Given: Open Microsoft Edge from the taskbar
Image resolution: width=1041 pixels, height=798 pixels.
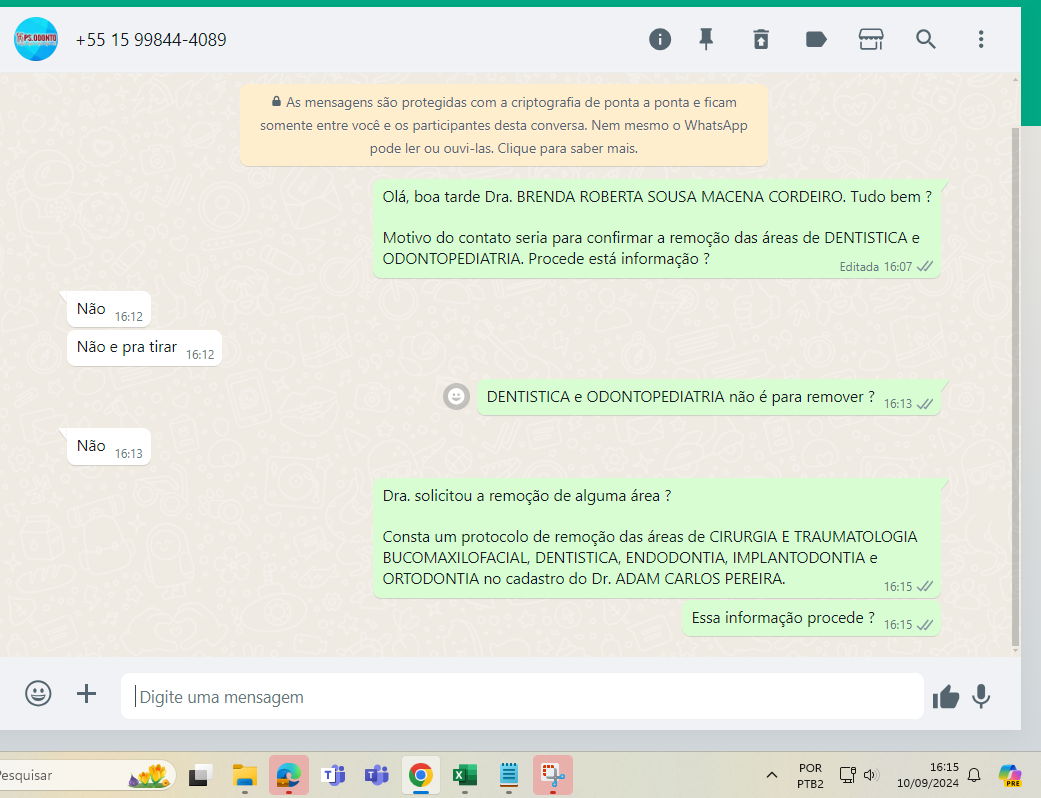Looking at the screenshot, I should click(x=289, y=775).
